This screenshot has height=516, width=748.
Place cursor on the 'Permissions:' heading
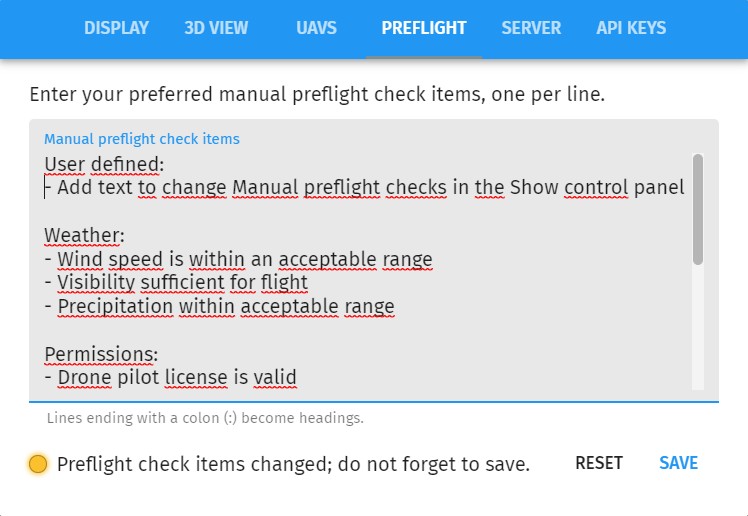(101, 354)
